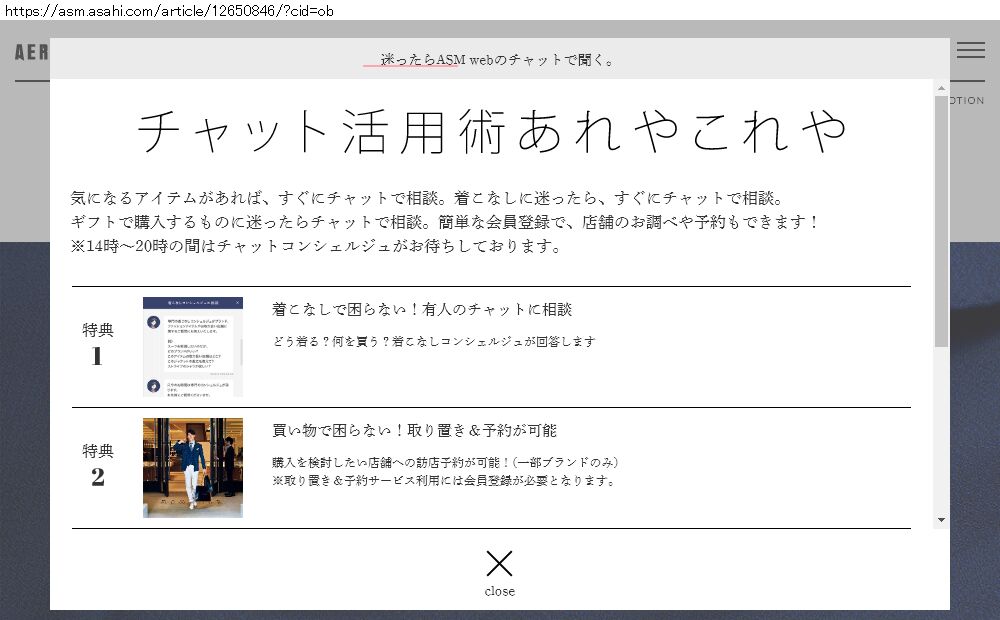
Task: Select the heading 買い物で困らない！取り置き＆予約が可能
Action: click(x=414, y=431)
